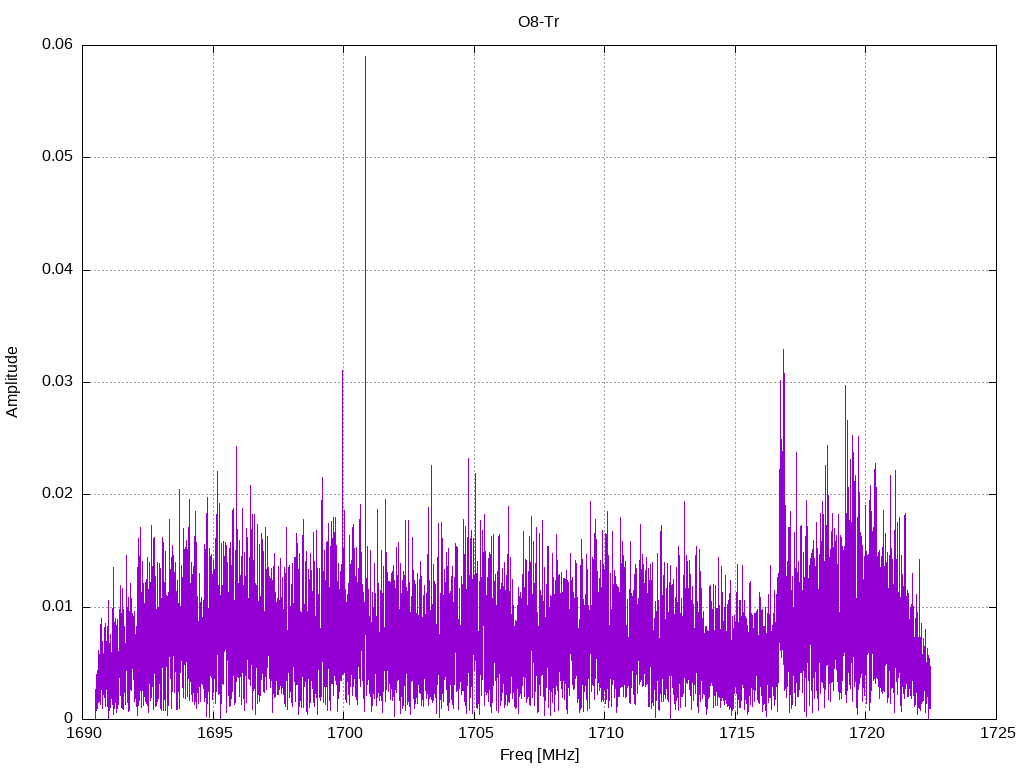Click the 0.031 peak tip at 1700 MHz

(342, 371)
